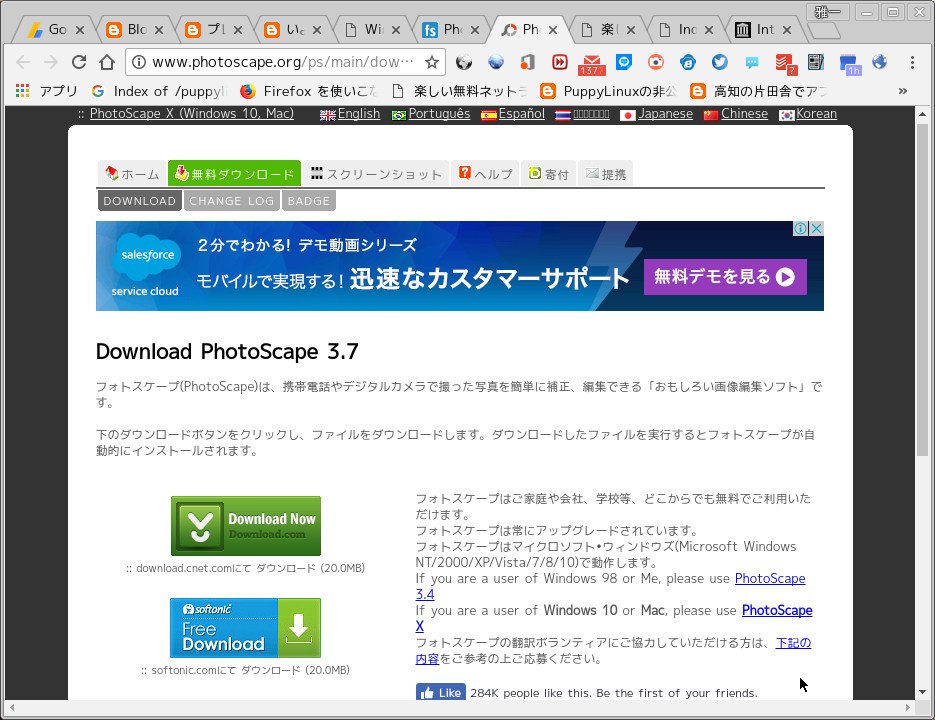The width and height of the screenshot is (935, 720).
Task: Click the Softonic Free Download button
Action: 246,628
